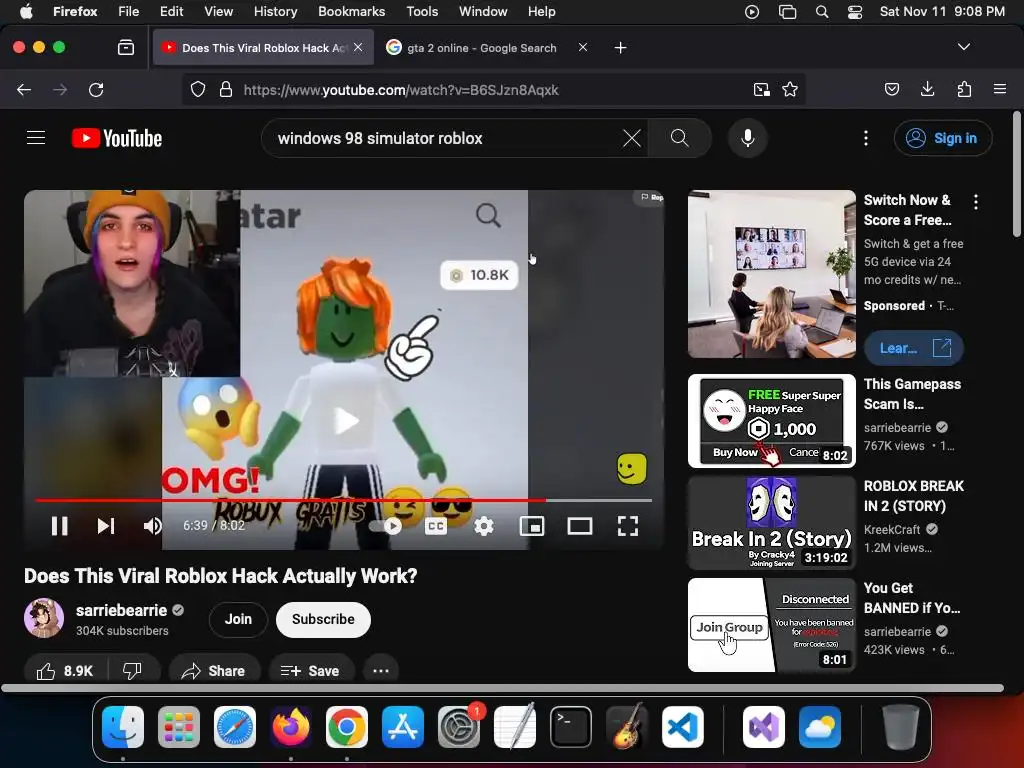Skip to the next video
Screen dimensions: 1024x768
point(106,526)
